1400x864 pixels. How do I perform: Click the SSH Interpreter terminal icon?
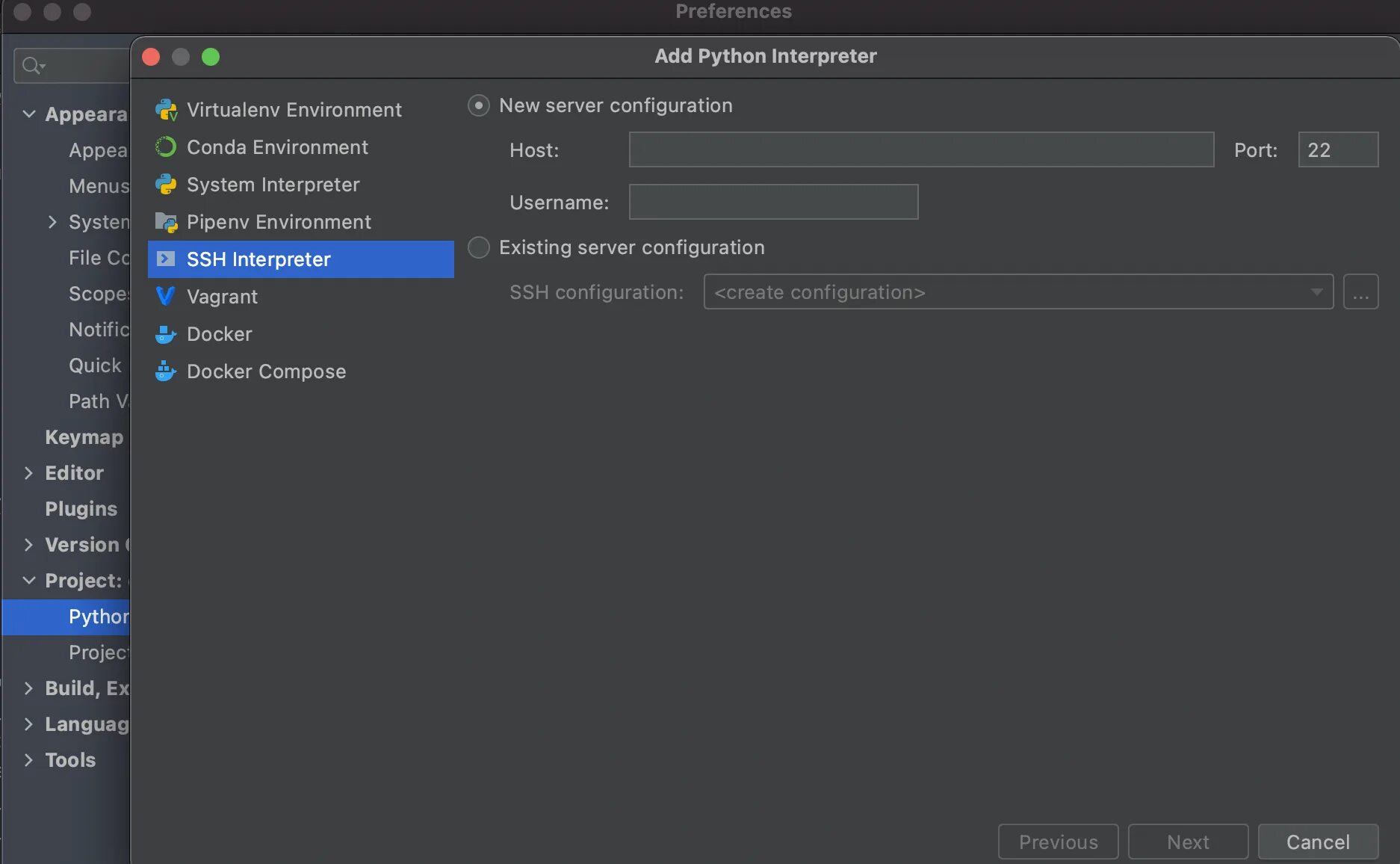(166, 259)
